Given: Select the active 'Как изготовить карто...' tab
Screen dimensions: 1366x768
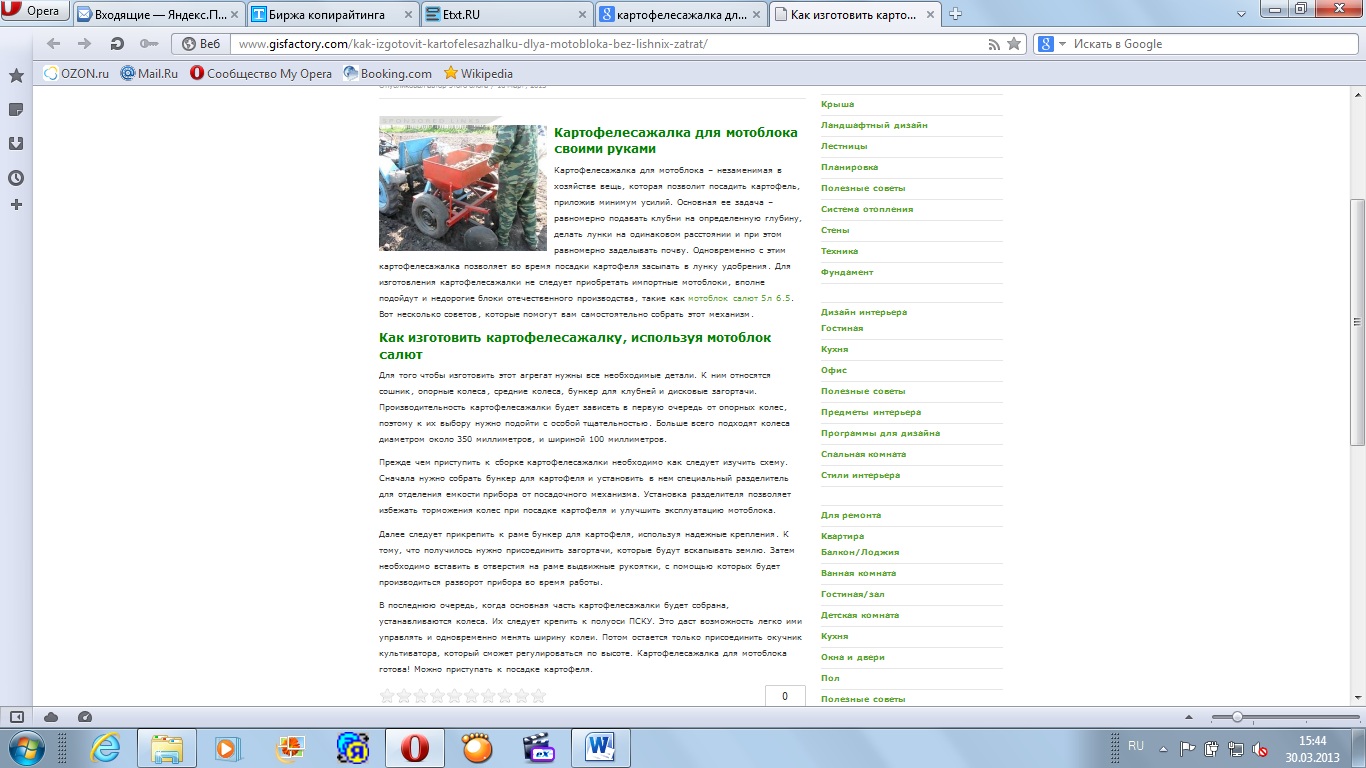Looking at the screenshot, I should (854, 14).
